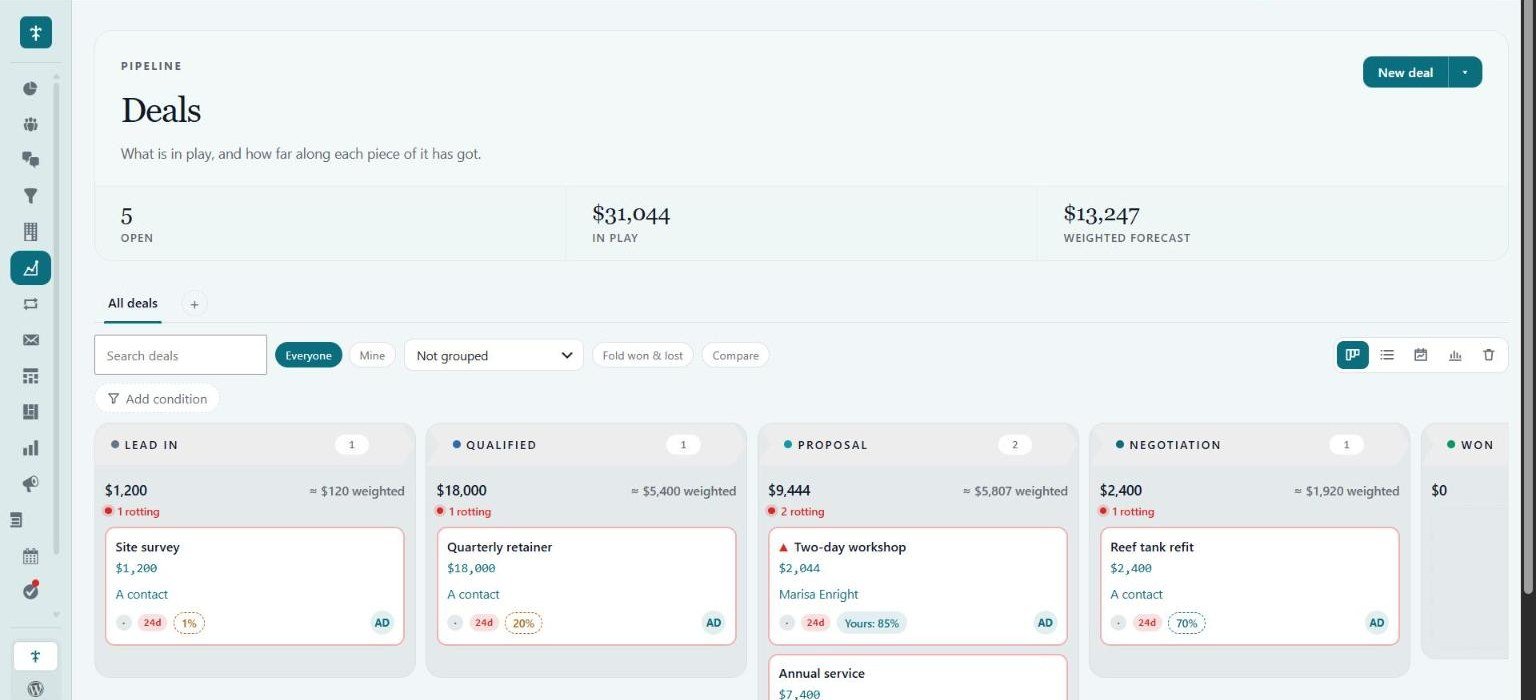The image size is (1536, 700).
Task: Click the 1% probability badge on Site survey
Action: [189, 623]
